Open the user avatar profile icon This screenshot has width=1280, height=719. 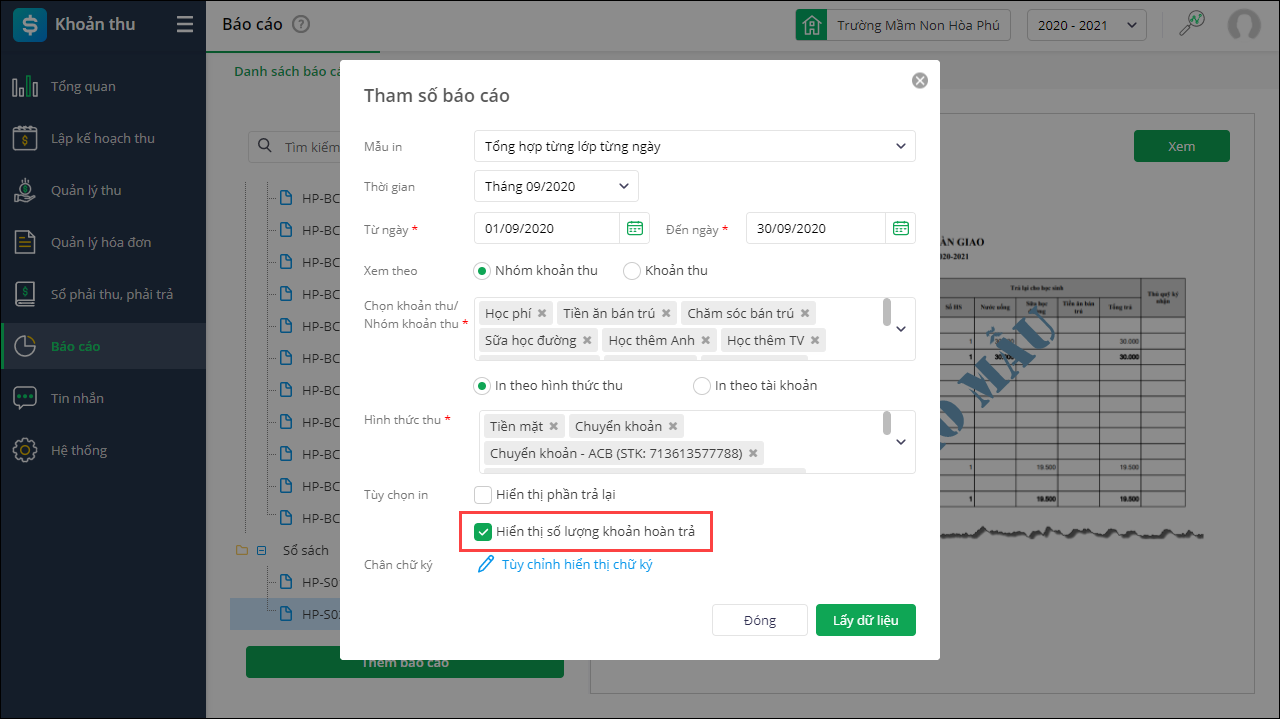tap(1244, 25)
